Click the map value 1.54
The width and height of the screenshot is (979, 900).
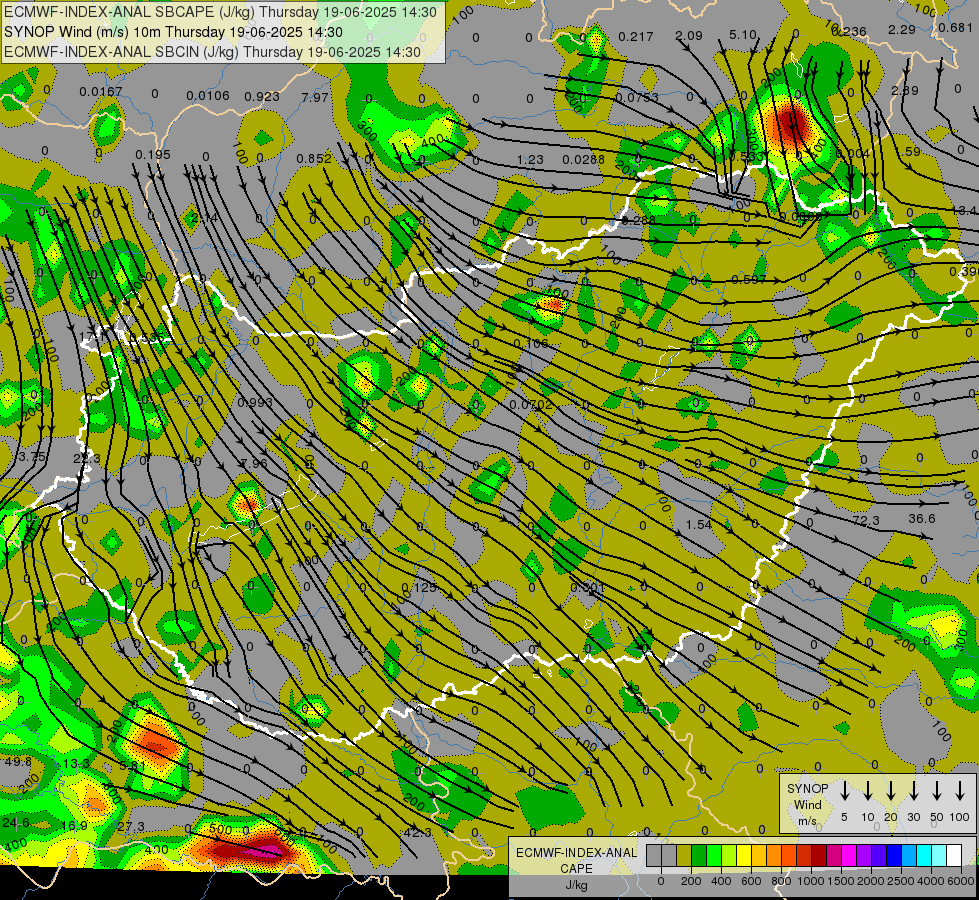(699, 525)
